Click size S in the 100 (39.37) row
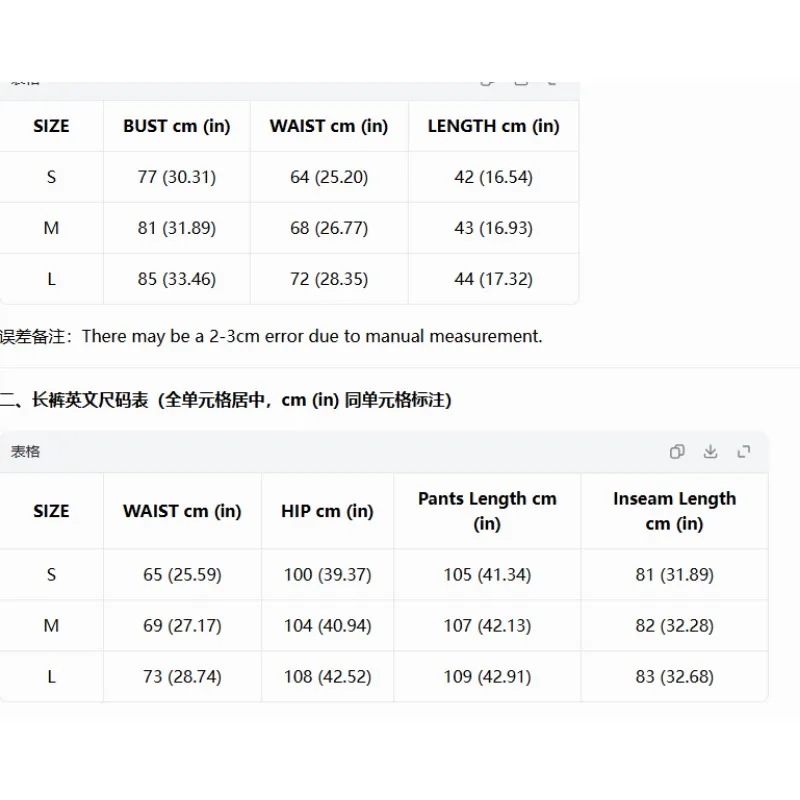Viewport: 800px width, 800px height. (x=51, y=574)
